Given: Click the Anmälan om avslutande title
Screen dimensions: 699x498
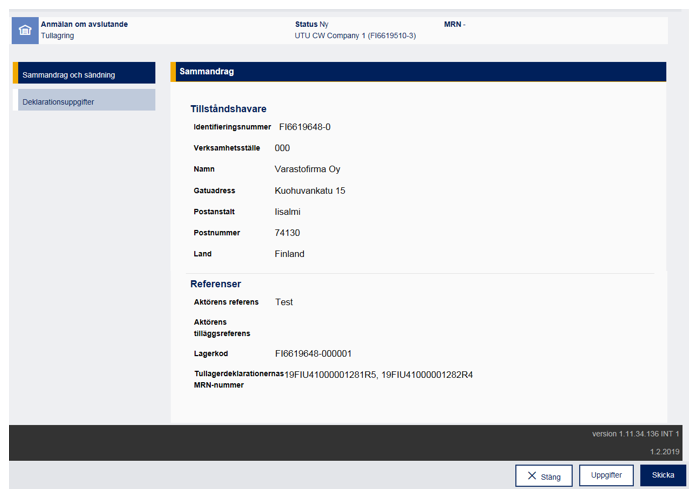Looking at the screenshot, I should pos(84,24).
